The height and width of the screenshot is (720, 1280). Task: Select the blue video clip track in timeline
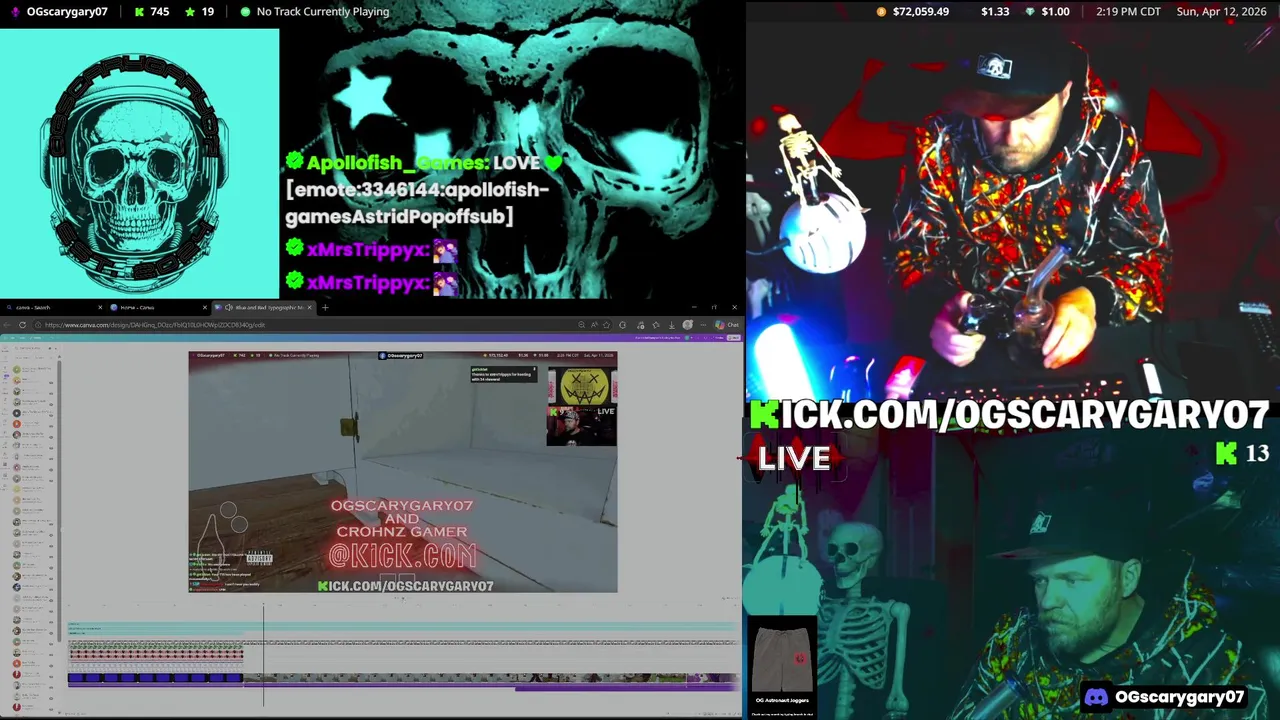[155, 678]
